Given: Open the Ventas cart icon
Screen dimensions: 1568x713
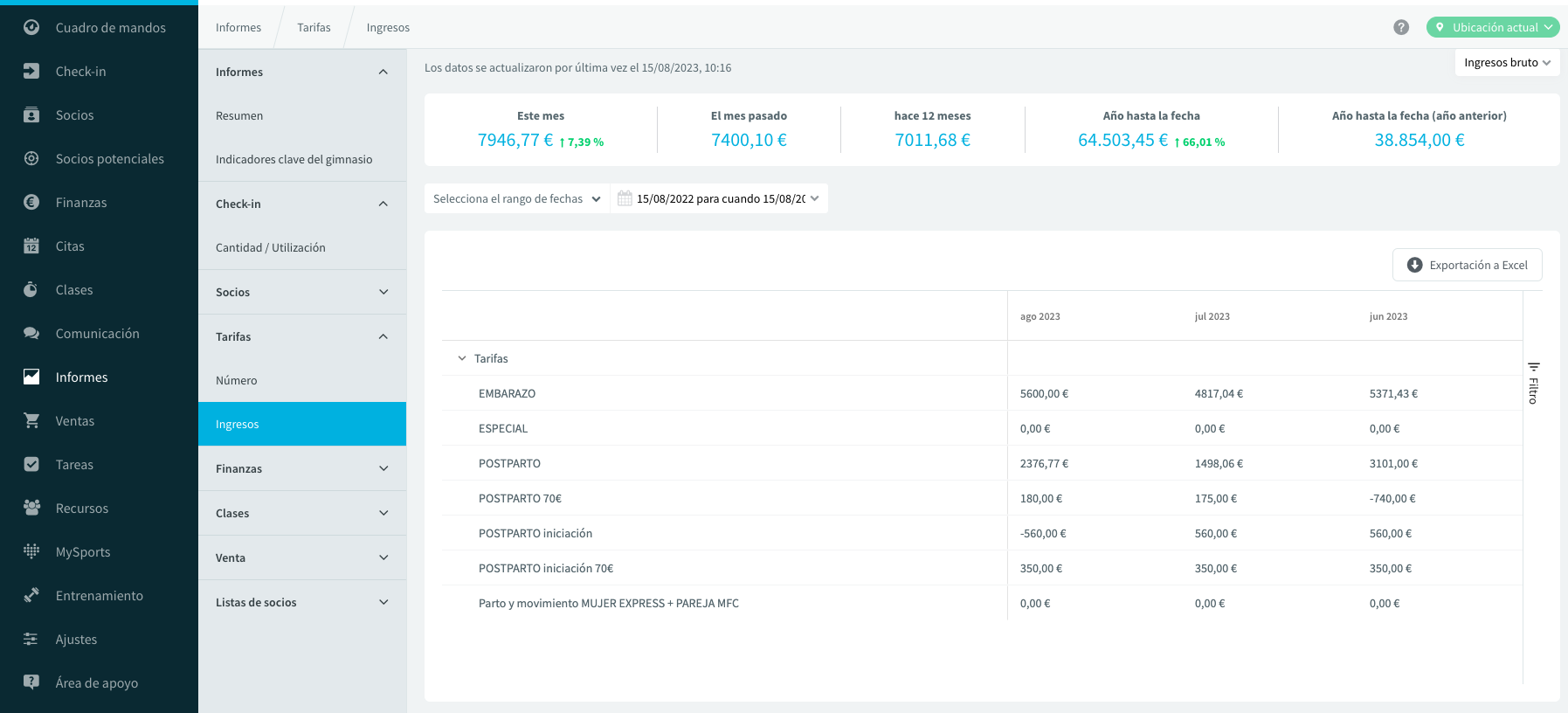Looking at the screenshot, I should coord(31,420).
